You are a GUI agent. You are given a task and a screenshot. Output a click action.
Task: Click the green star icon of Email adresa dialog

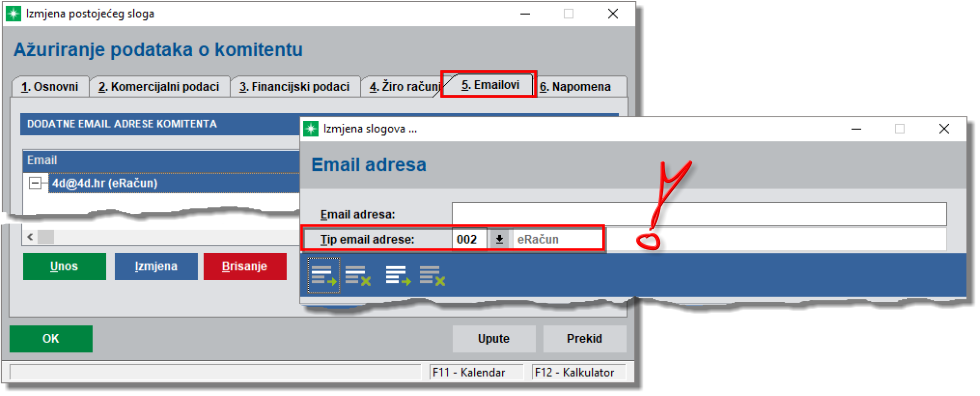[x=311, y=129]
